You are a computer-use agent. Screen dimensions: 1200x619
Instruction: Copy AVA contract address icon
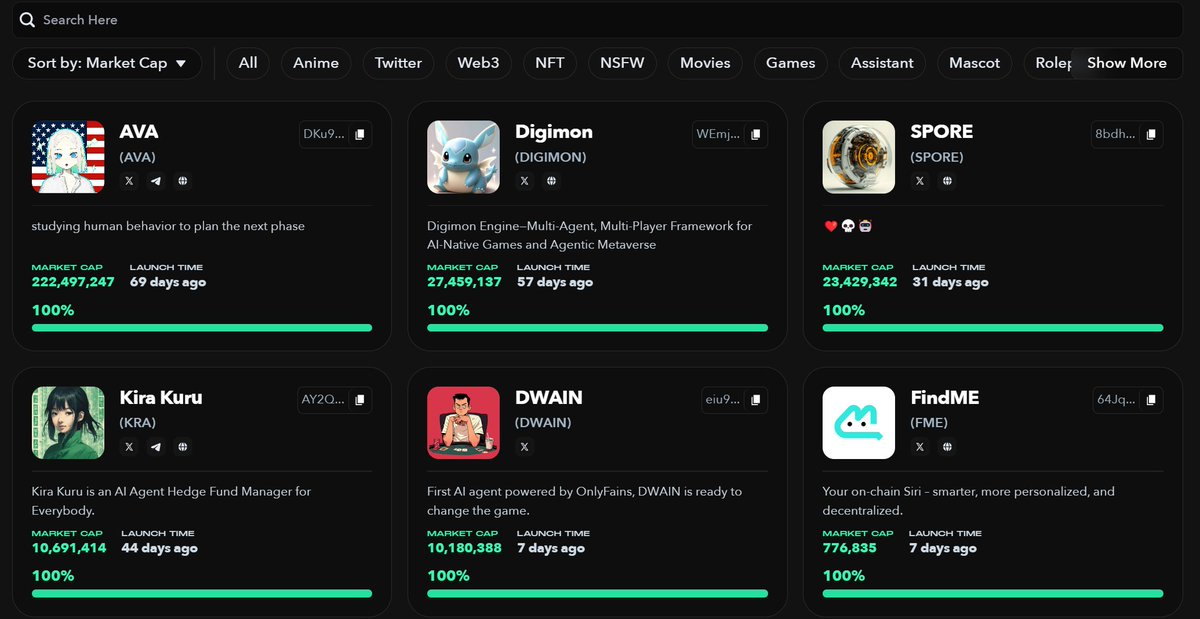360,134
